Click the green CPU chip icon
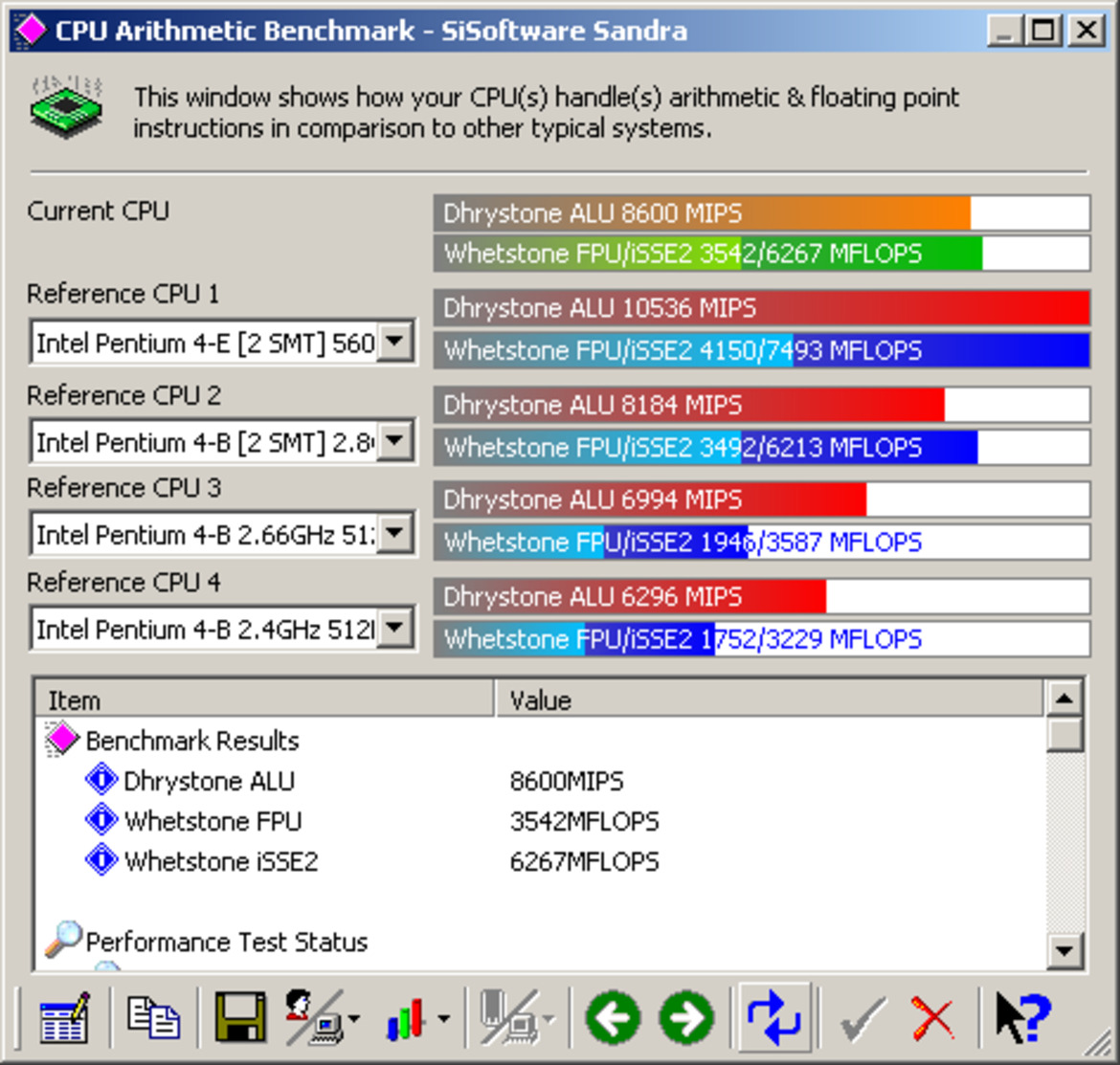The width and height of the screenshot is (1120, 1065). pos(66,107)
